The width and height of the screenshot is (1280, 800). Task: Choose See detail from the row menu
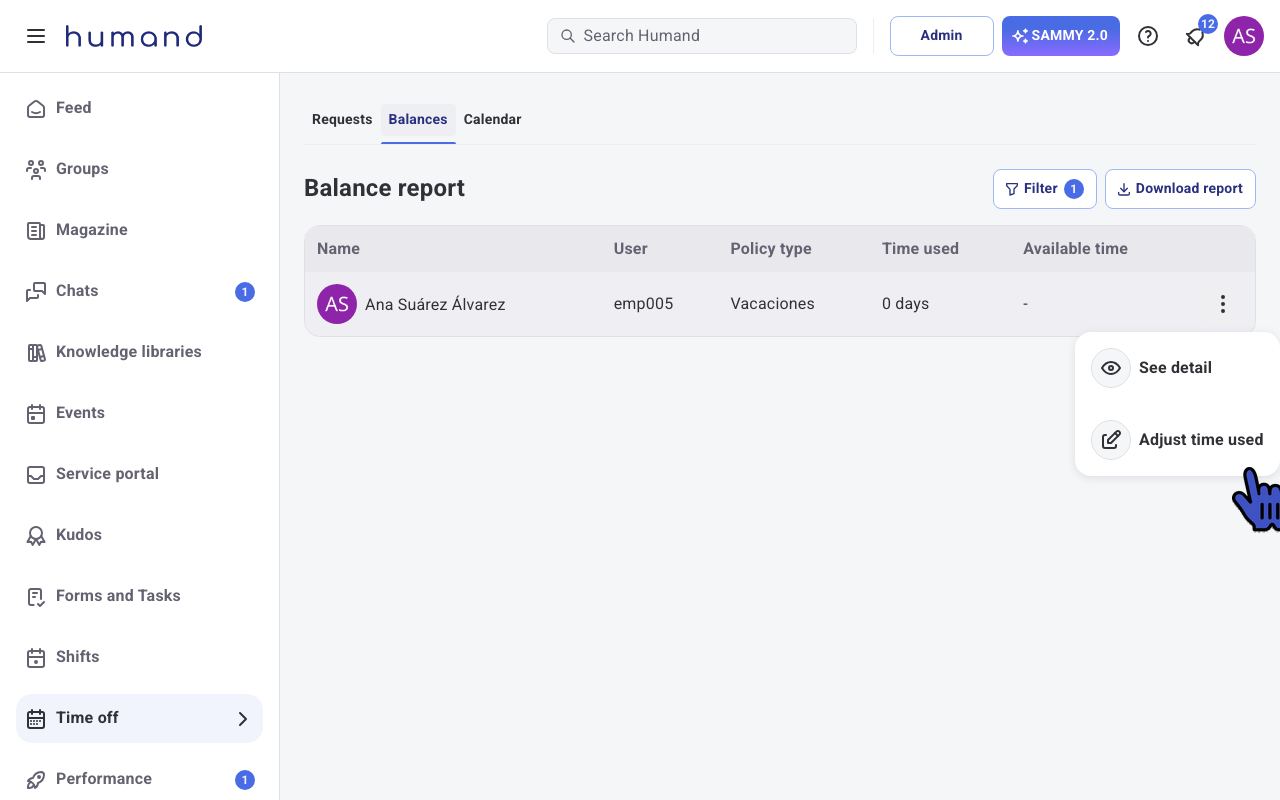[1176, 368]
